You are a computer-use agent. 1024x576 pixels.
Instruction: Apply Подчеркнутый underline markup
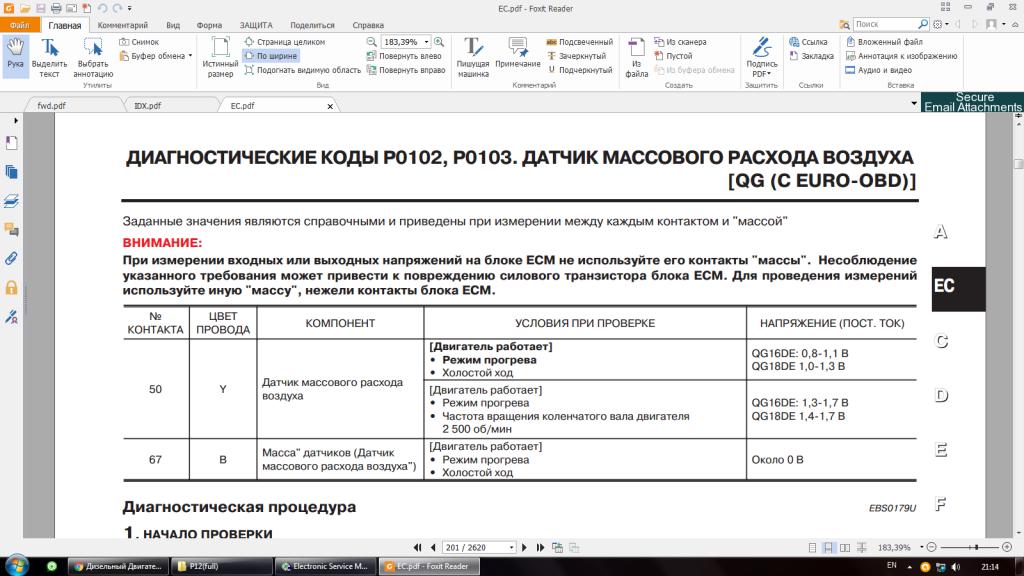pyautogui.click(x=579, y=70)
